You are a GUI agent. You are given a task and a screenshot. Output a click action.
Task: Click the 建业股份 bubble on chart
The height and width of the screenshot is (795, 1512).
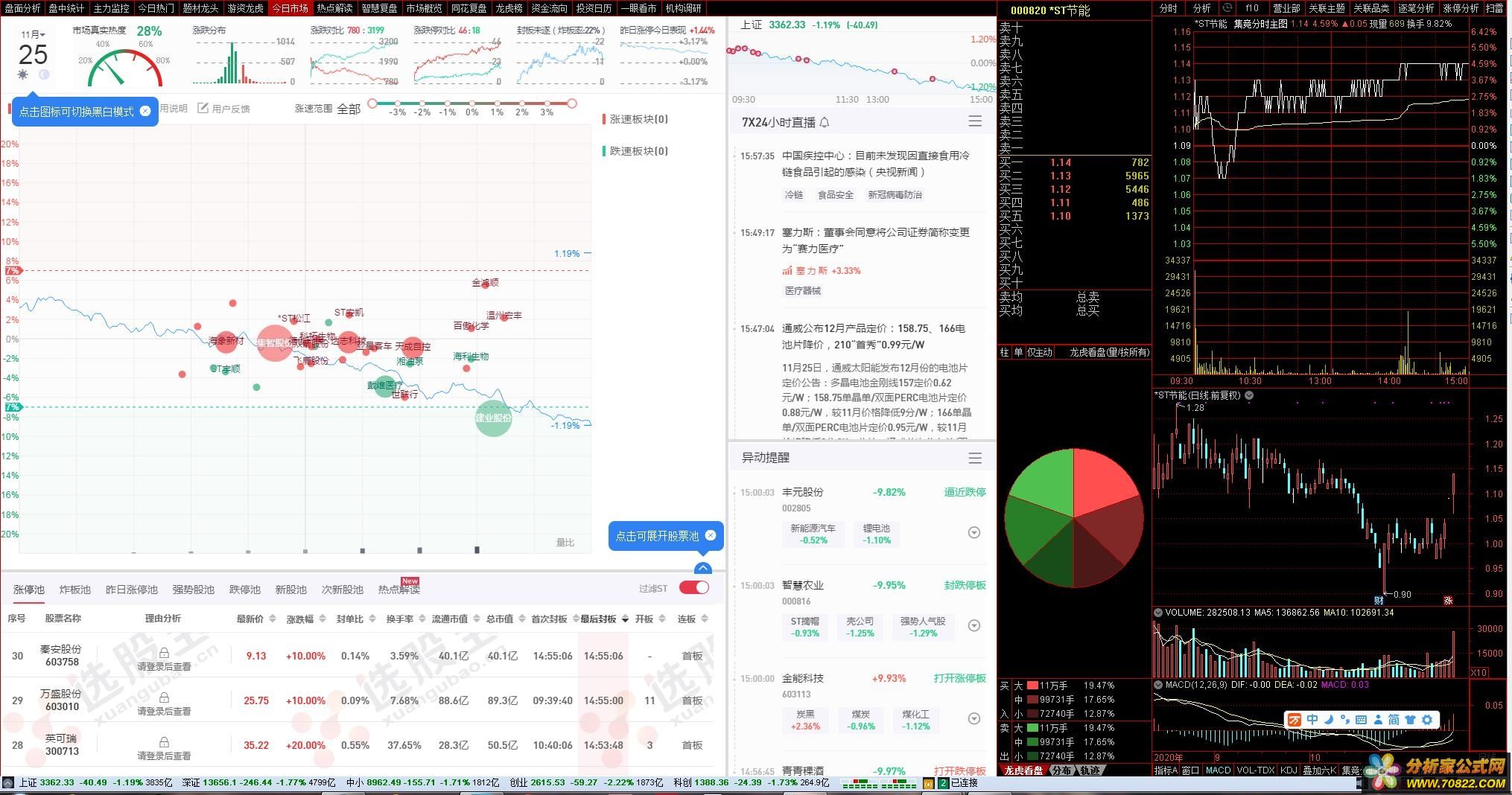493,418
